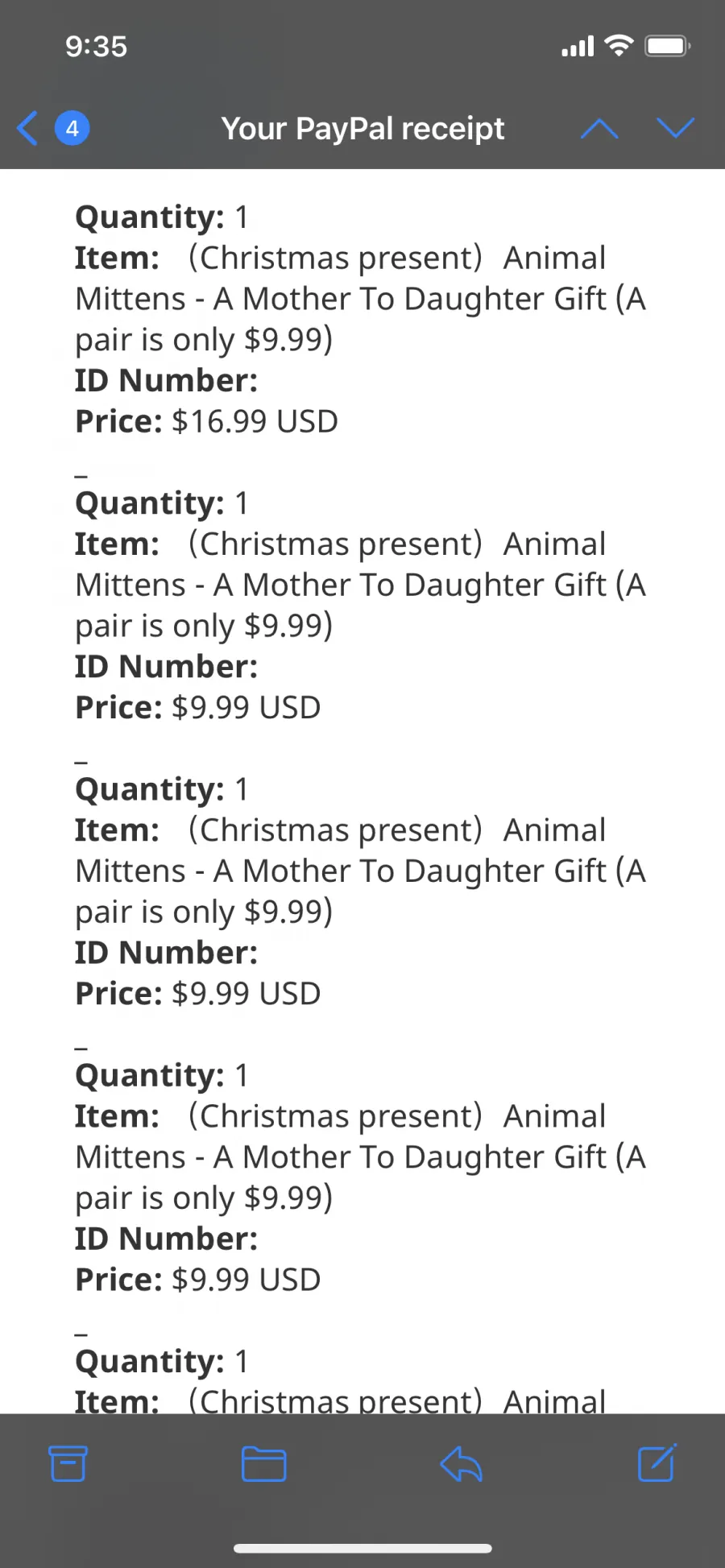Tap the unread count badge showing 4
Image resolution: width=725 pixels, height=1568 pixels.
click(72, 128)
